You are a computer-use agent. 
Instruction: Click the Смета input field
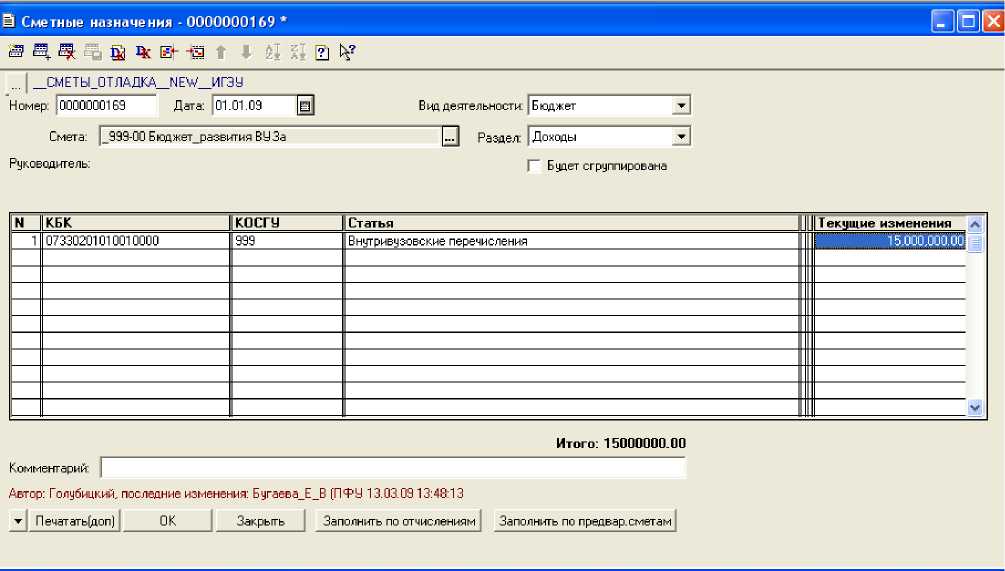[270, 137]
